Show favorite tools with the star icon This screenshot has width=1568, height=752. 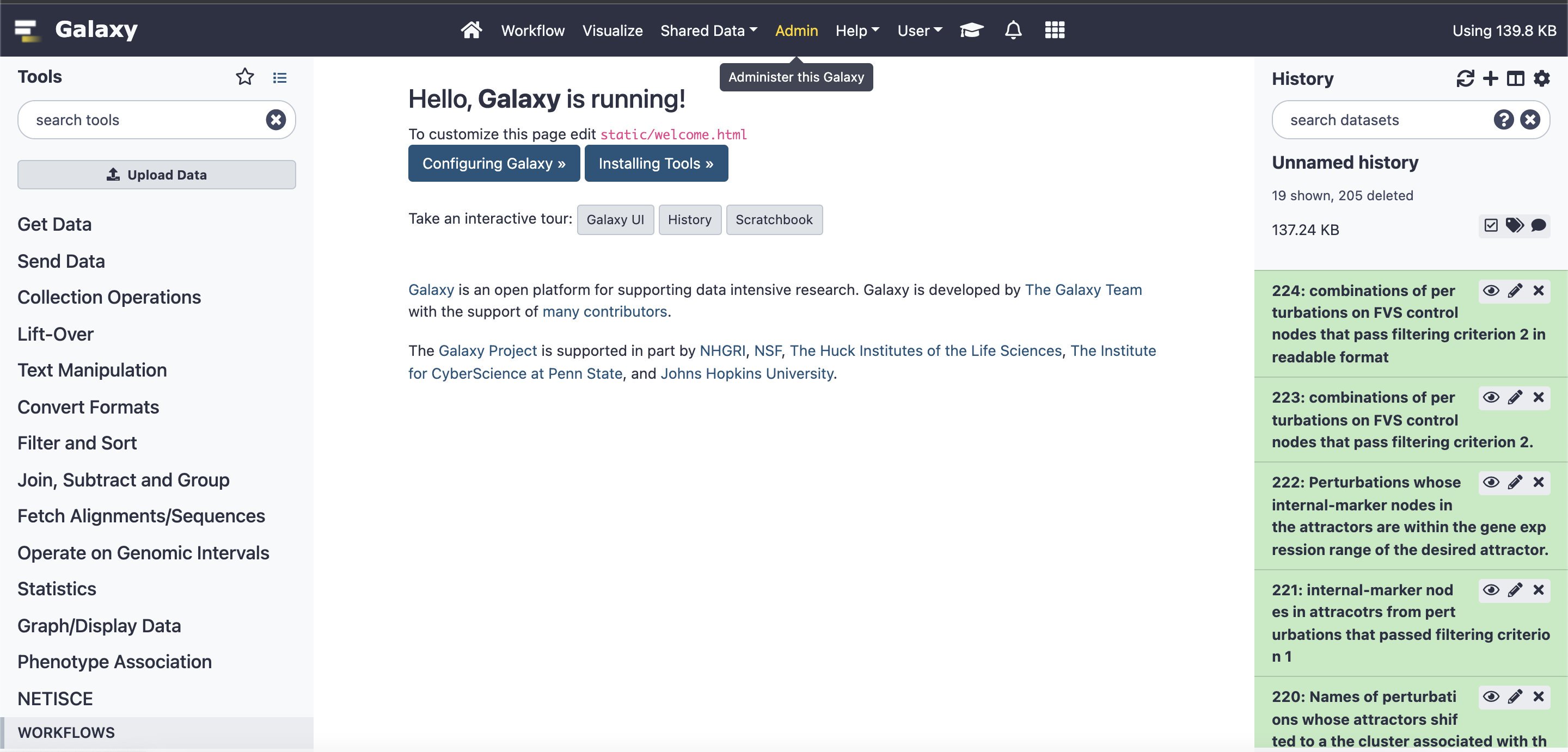point(244,77)
